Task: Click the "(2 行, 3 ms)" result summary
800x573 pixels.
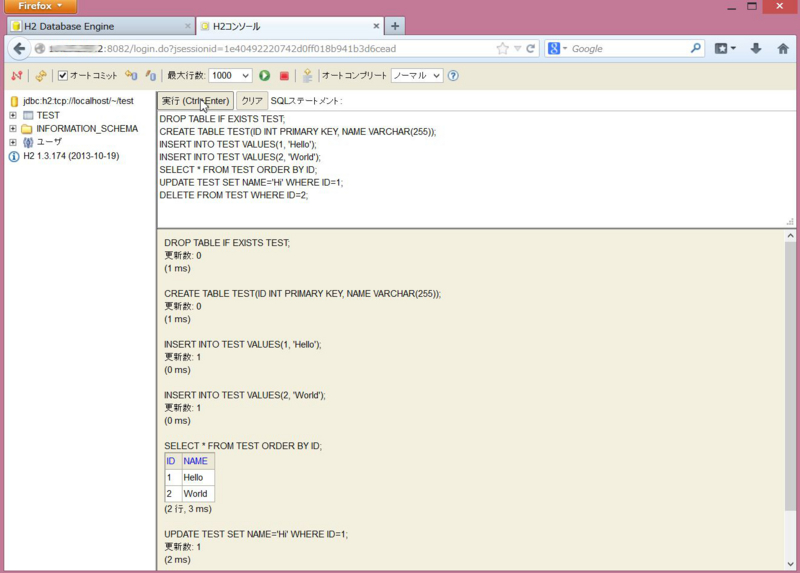Action: (188, 509)
